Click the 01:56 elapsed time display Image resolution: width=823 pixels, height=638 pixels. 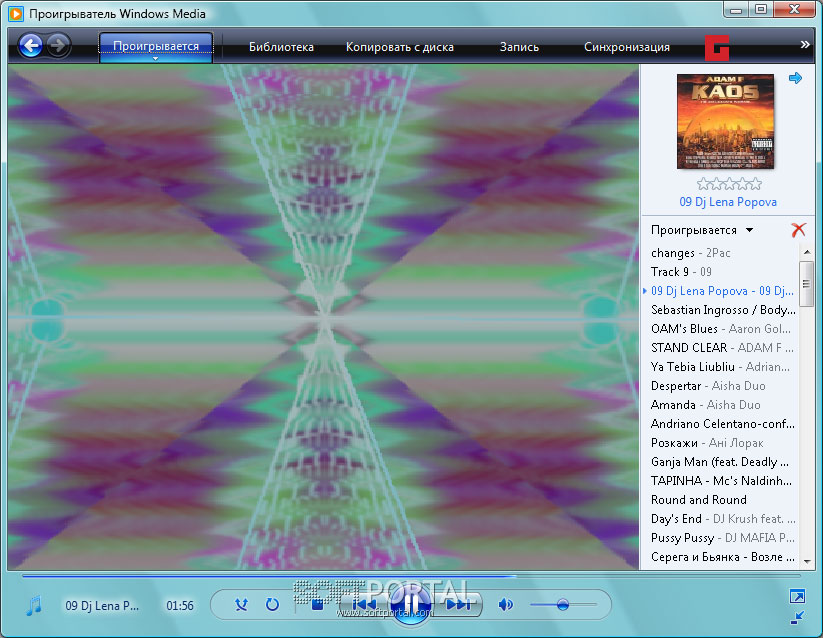click(x=180, y=606)
